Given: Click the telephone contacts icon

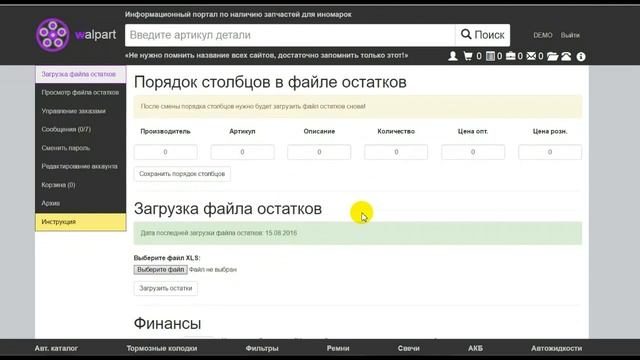Looking at the screenshot, I should tap(566, 56).
